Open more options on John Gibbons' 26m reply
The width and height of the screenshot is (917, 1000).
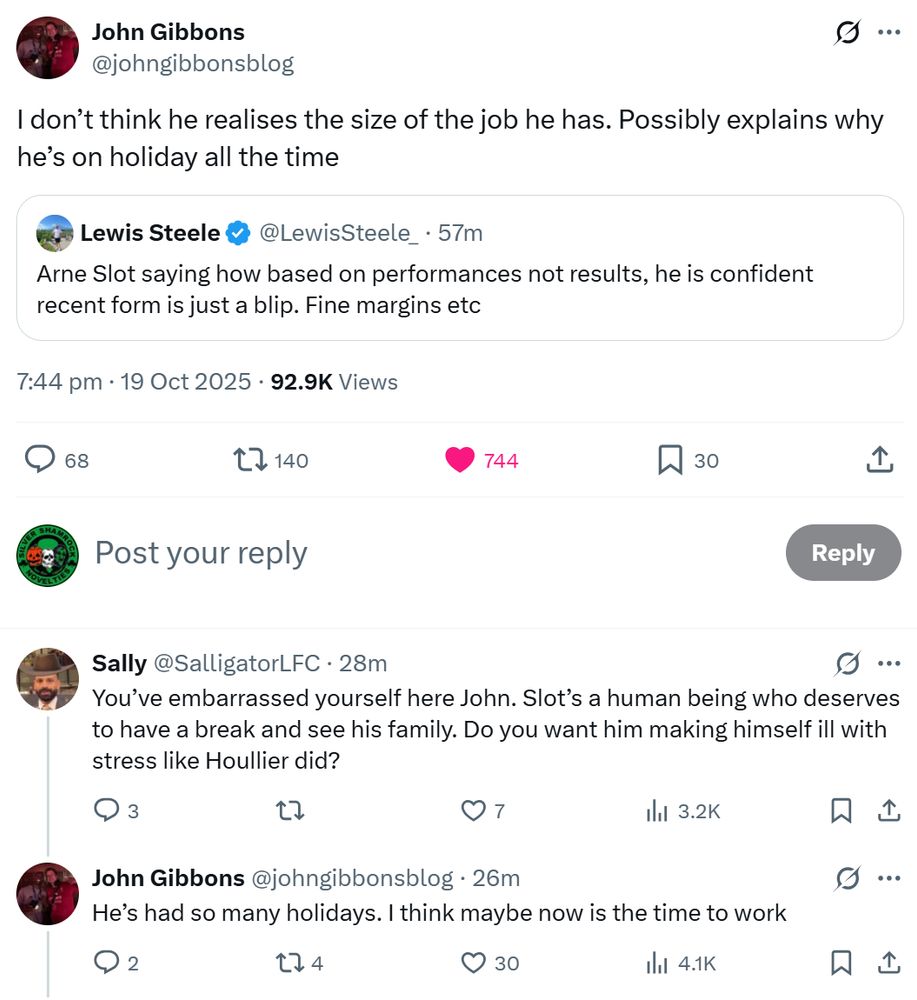tap(888, 878)
